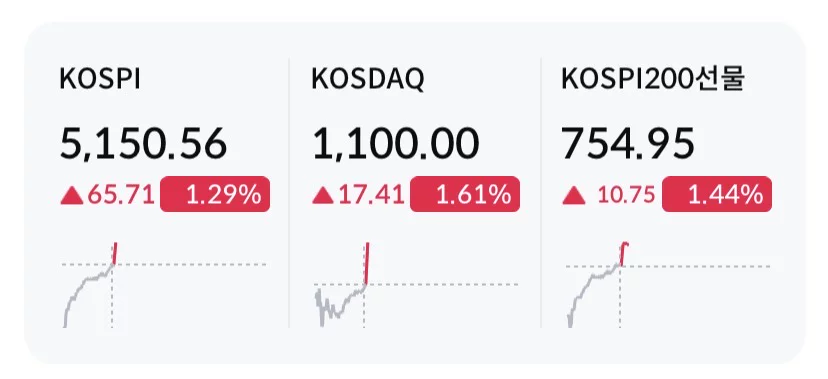Click the 1.61% change badge
The image size is (828, 379).
(x=465, y=194)
